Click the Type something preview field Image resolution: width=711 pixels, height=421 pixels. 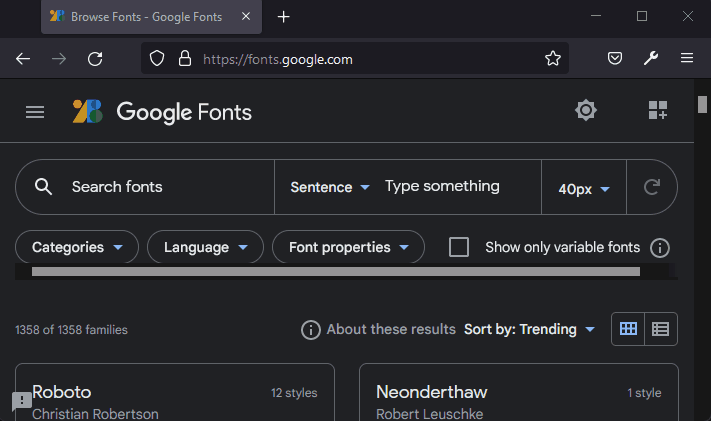[x=442, y=186]
